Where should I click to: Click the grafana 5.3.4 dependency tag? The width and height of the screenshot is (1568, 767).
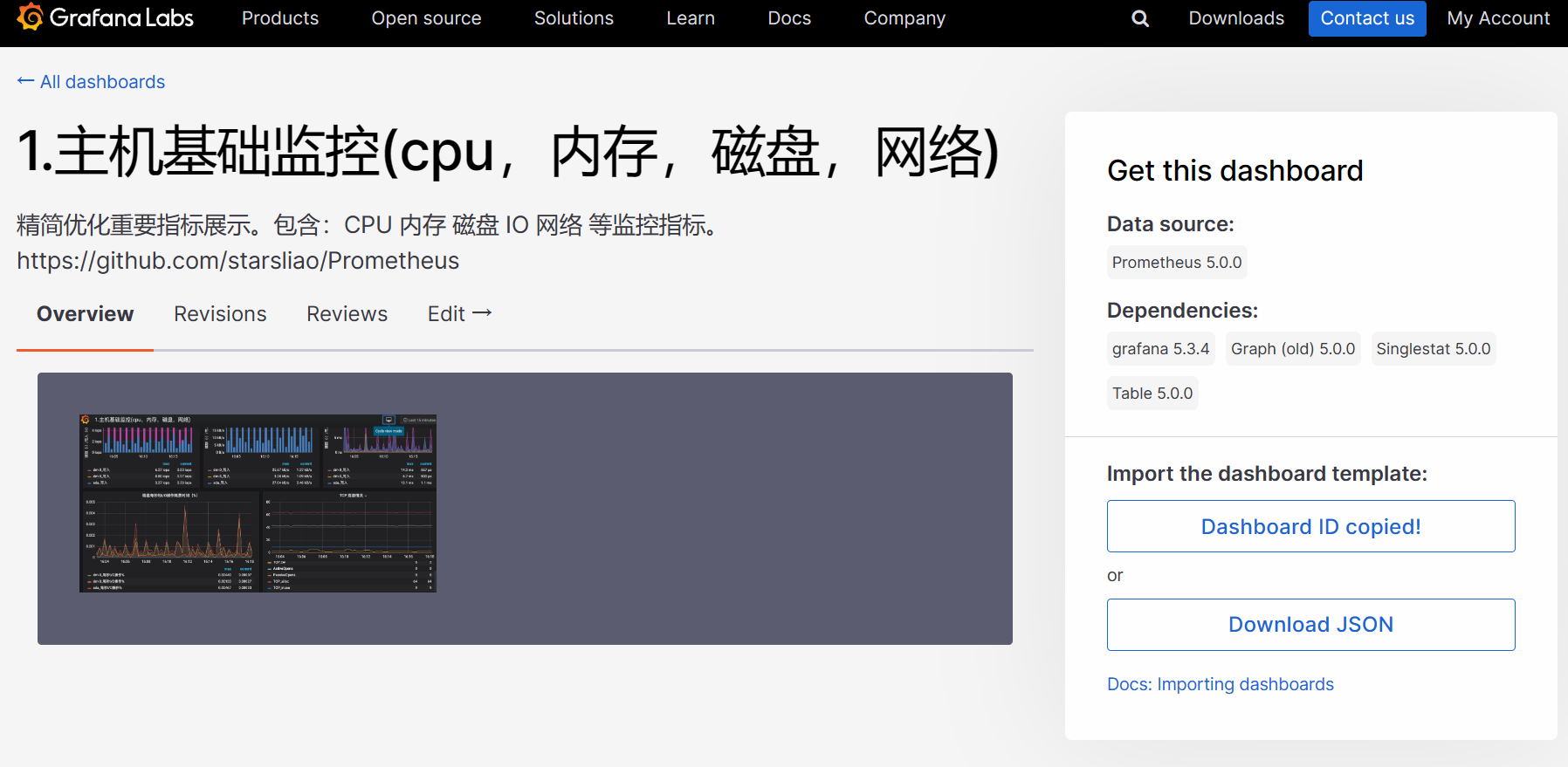click(x=1160, y=349)
